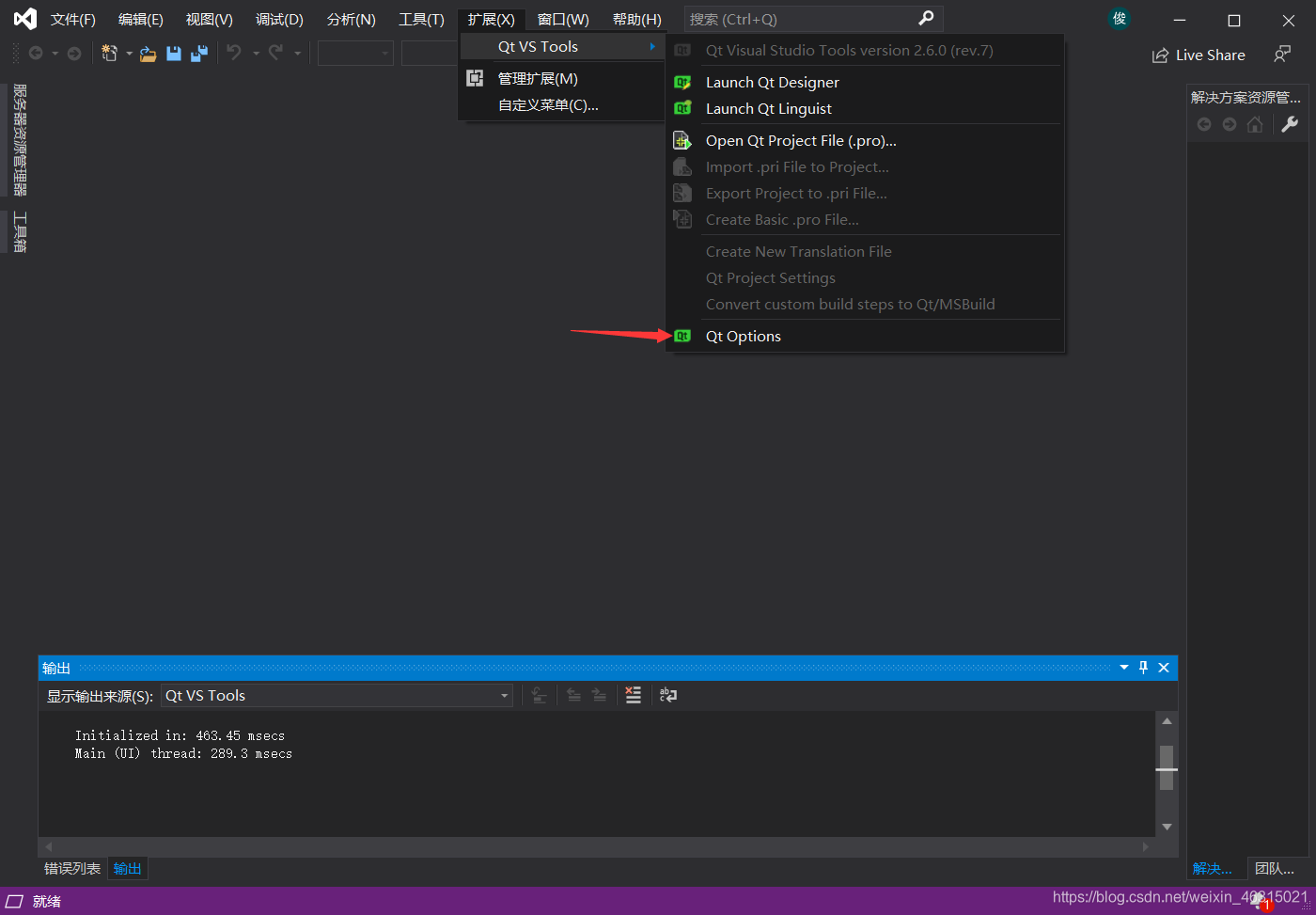Image resolution: width=1316 pixels, height=915 pixels.
Task: Open the undo history dropdown arrow
Action: click(x=256, y=54)
